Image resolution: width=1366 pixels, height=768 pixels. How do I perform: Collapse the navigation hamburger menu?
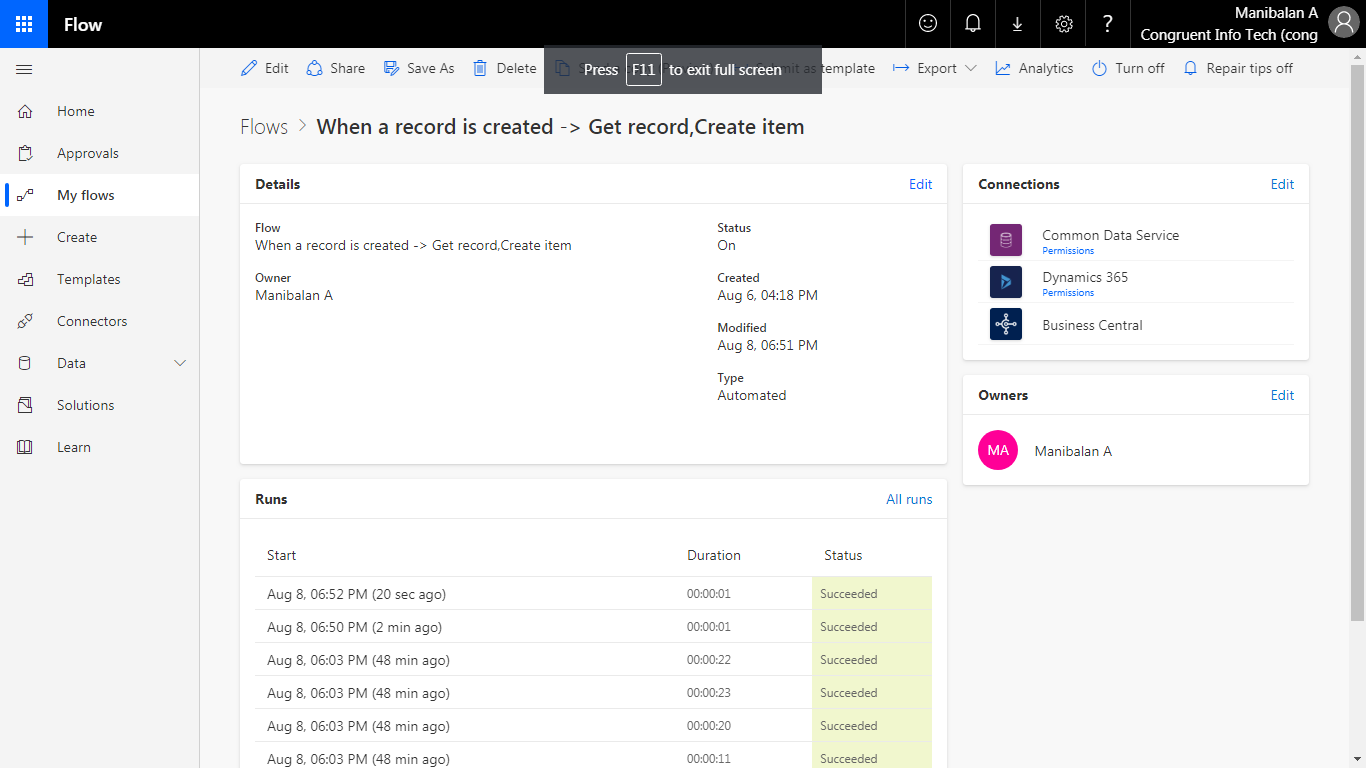[x=25, y=69]
